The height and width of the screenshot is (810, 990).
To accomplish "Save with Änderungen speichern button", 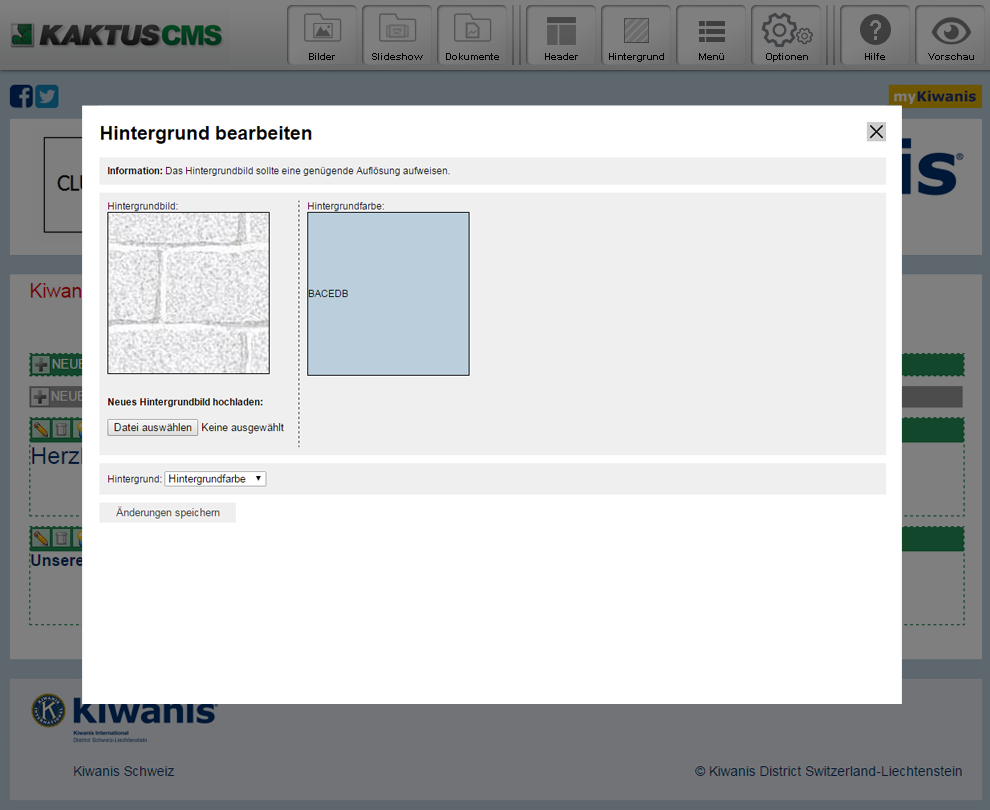I will click(x=168, y=513).
